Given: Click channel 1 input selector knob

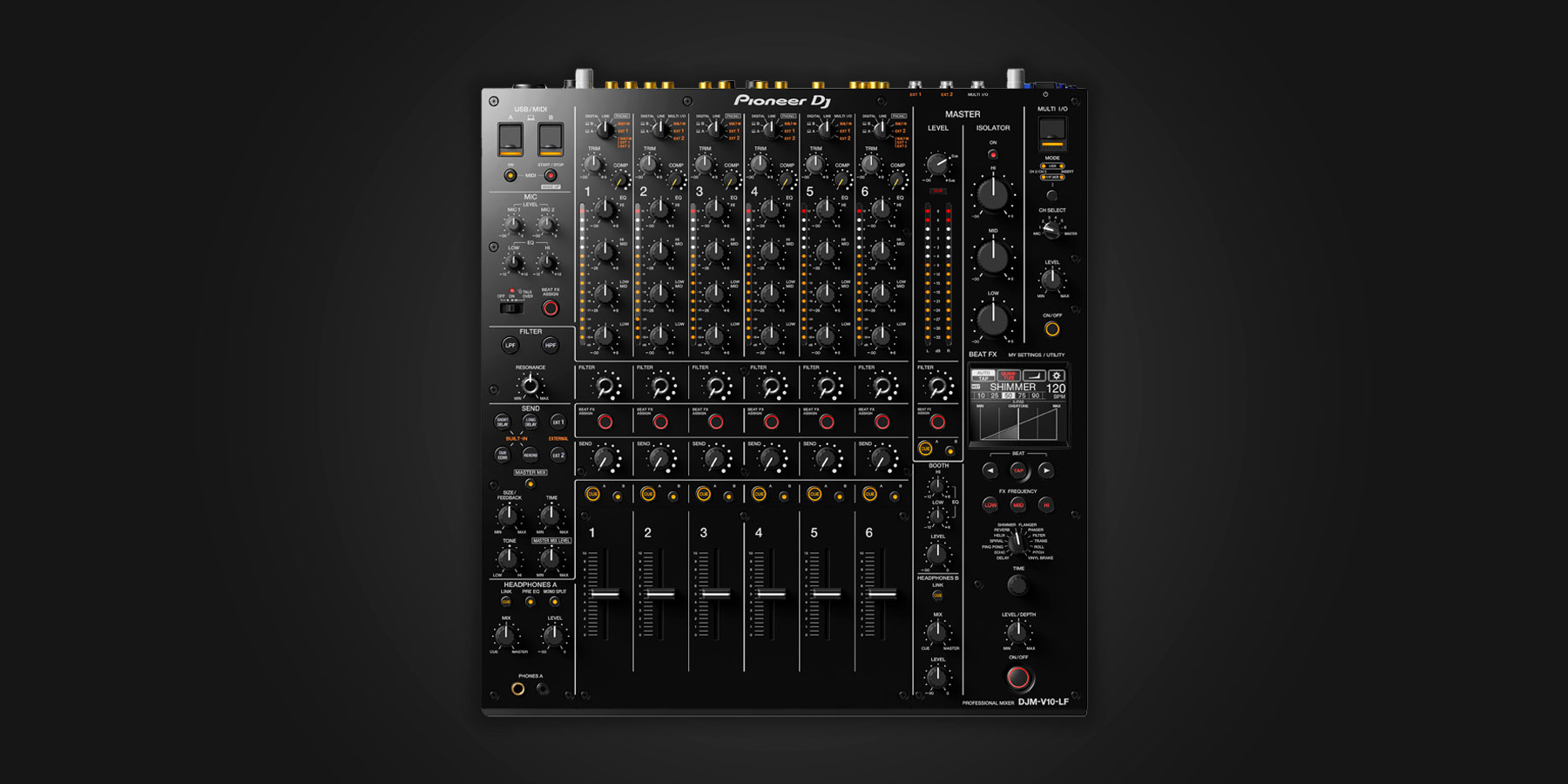Looking at the screenshot, I should (x=605, y=129).
